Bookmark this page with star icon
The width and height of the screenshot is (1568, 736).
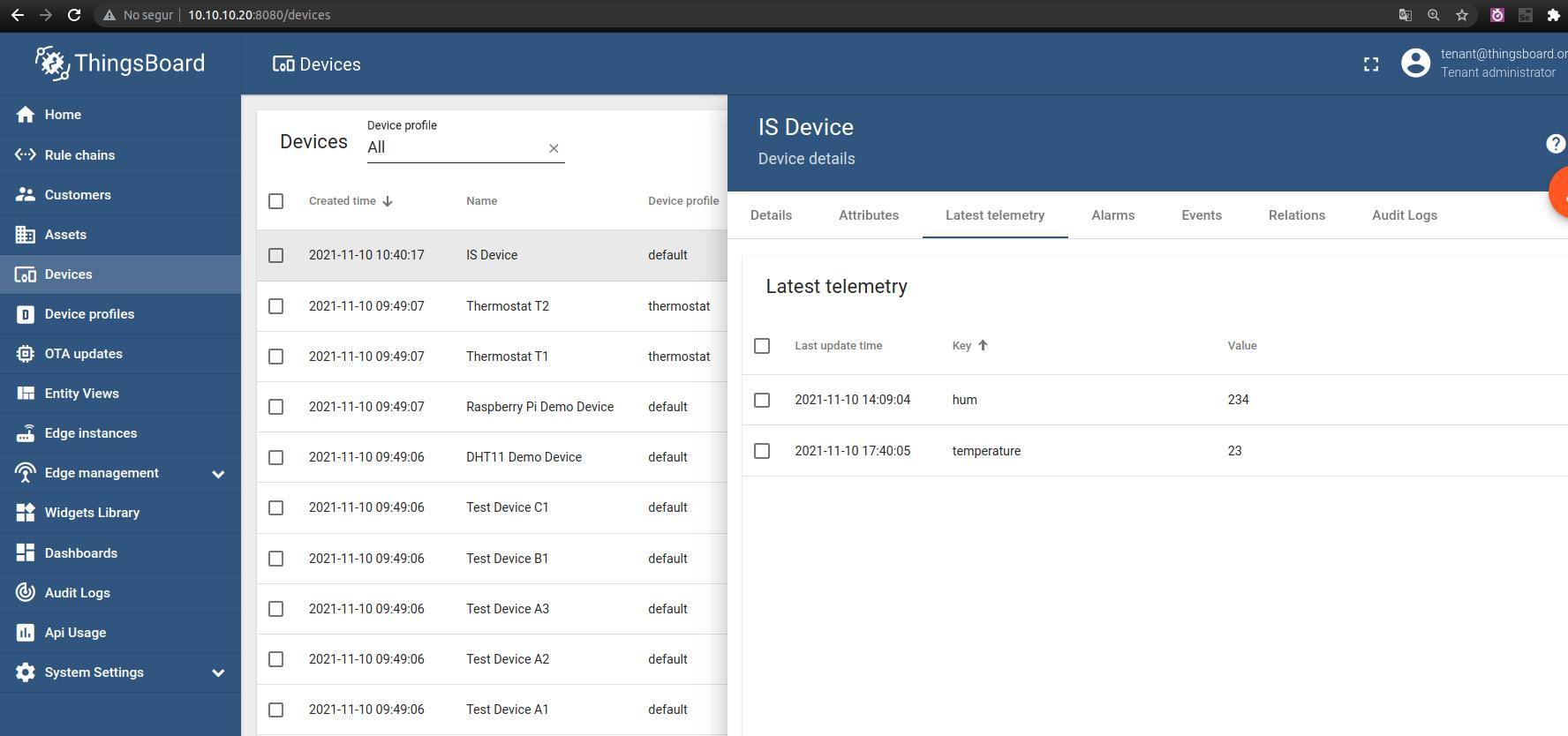(1462, 15)
